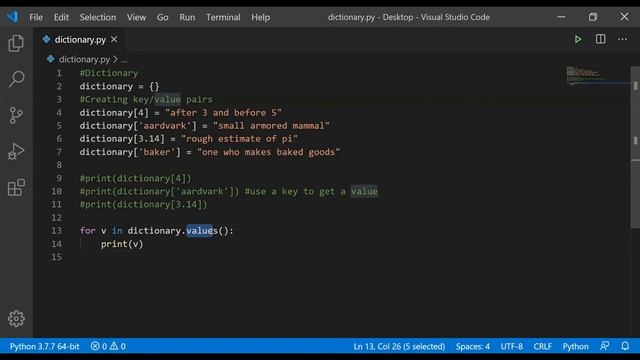
Task: Click string "after 3 and before 5"
Action: point(223,113)
